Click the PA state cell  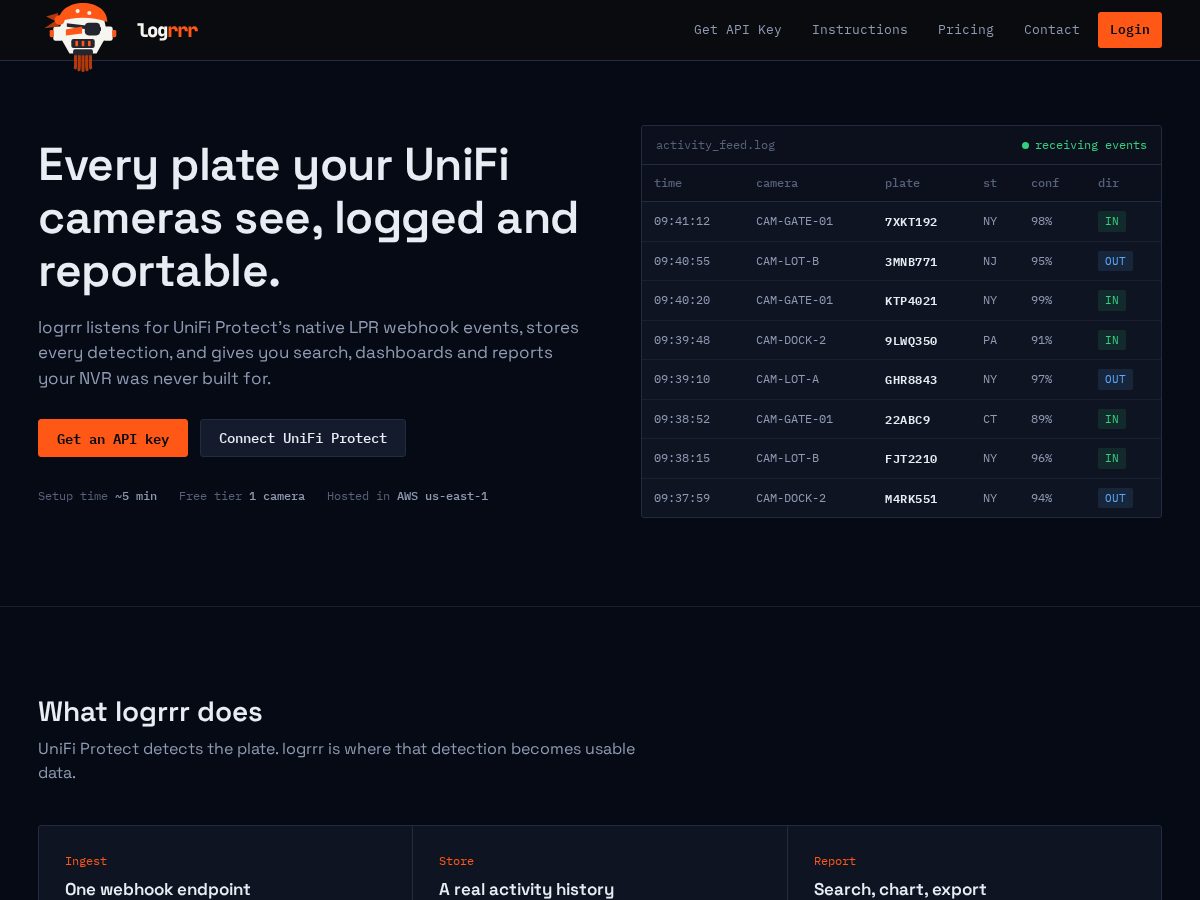[x=990, y=340]
